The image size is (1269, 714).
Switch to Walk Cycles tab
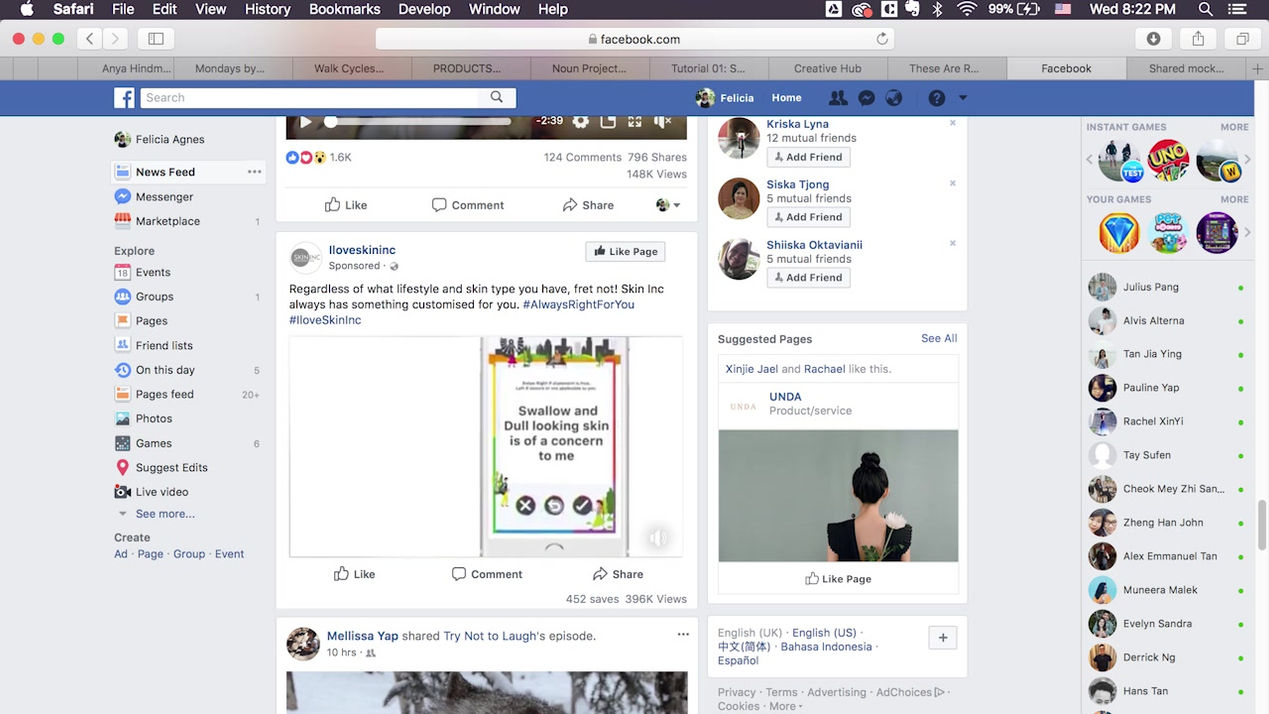[x=349, y=69]
